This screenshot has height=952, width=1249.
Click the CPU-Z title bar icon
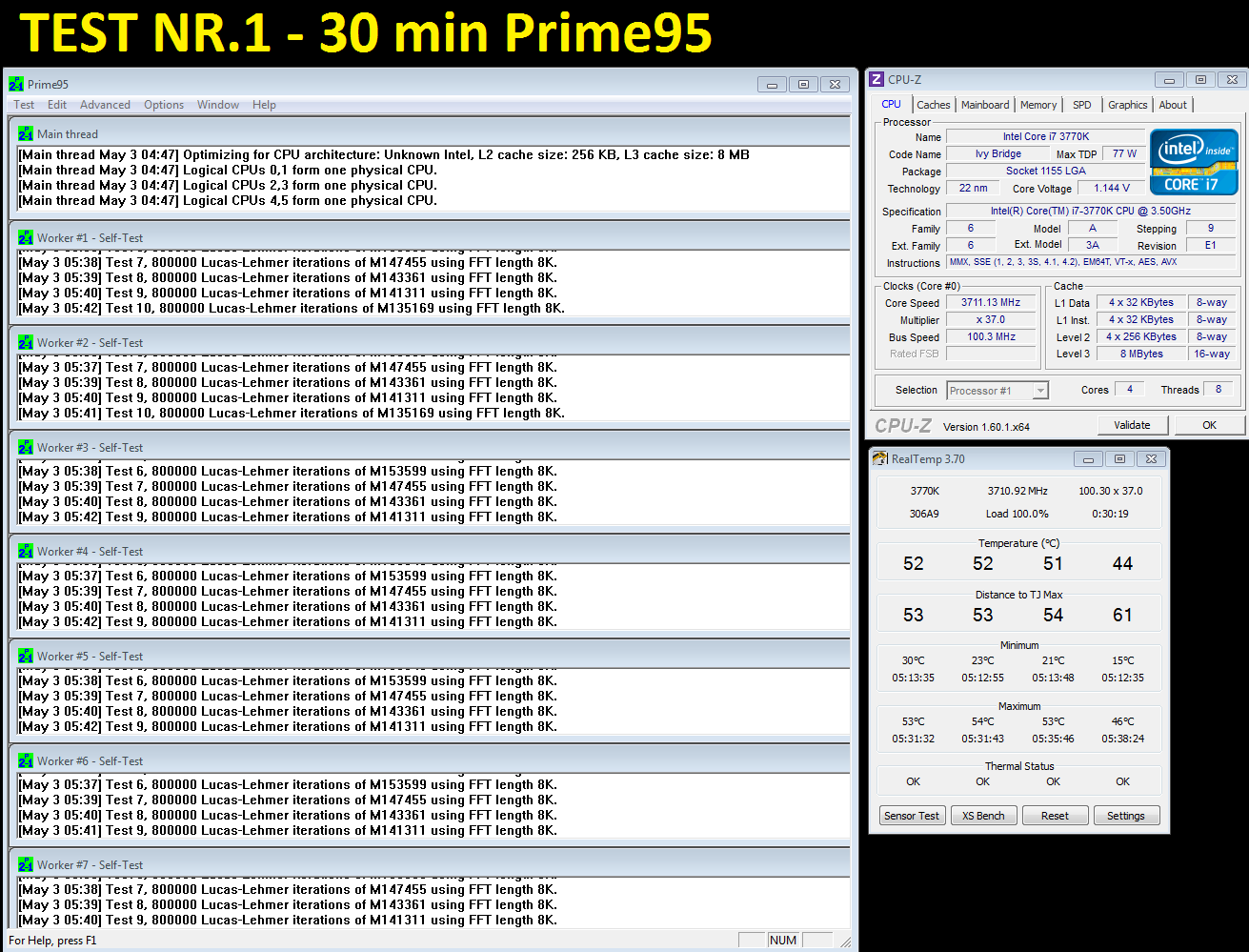coord(876,80)
